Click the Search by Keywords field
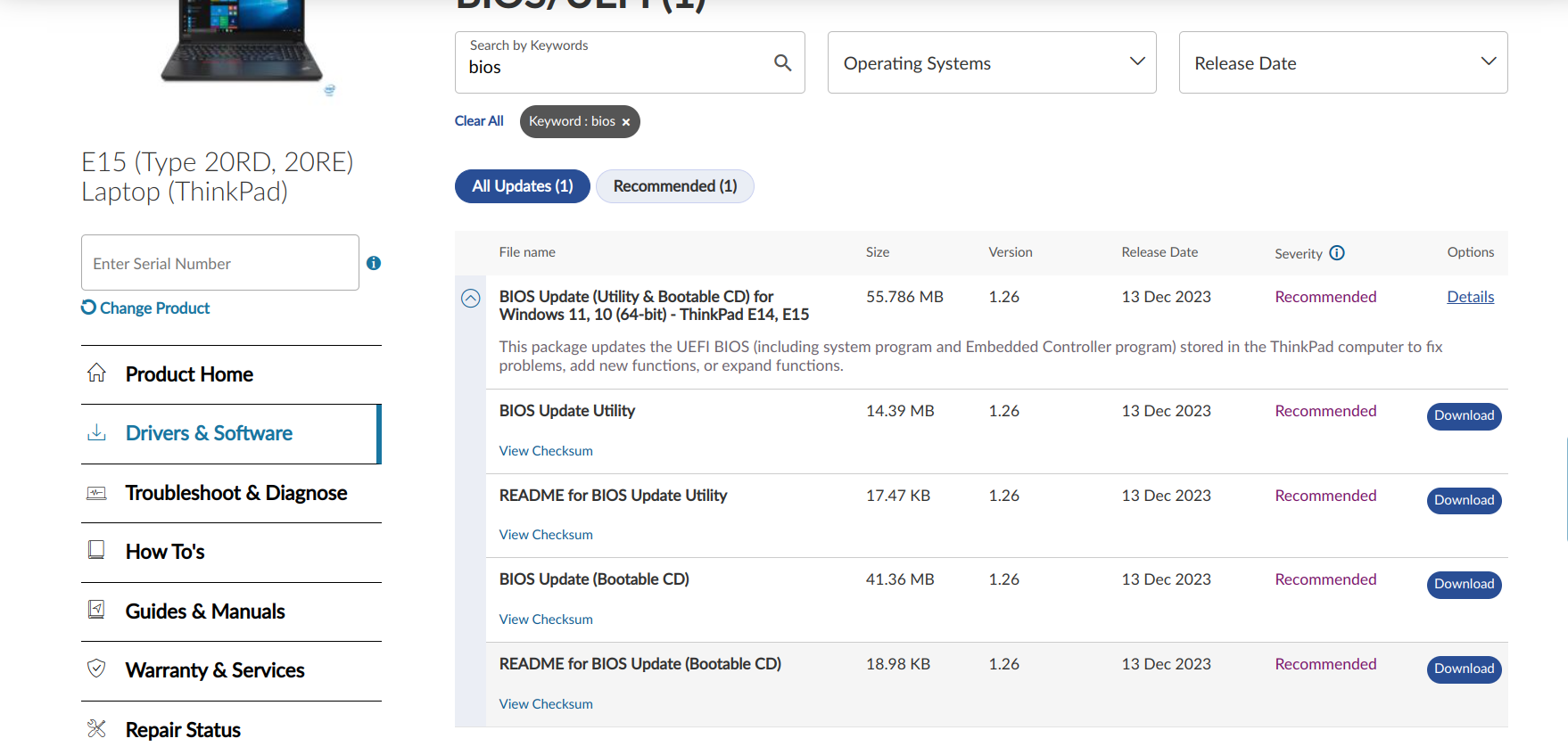The height and width of the screenshot is (755, 1568). pos(630,62)
